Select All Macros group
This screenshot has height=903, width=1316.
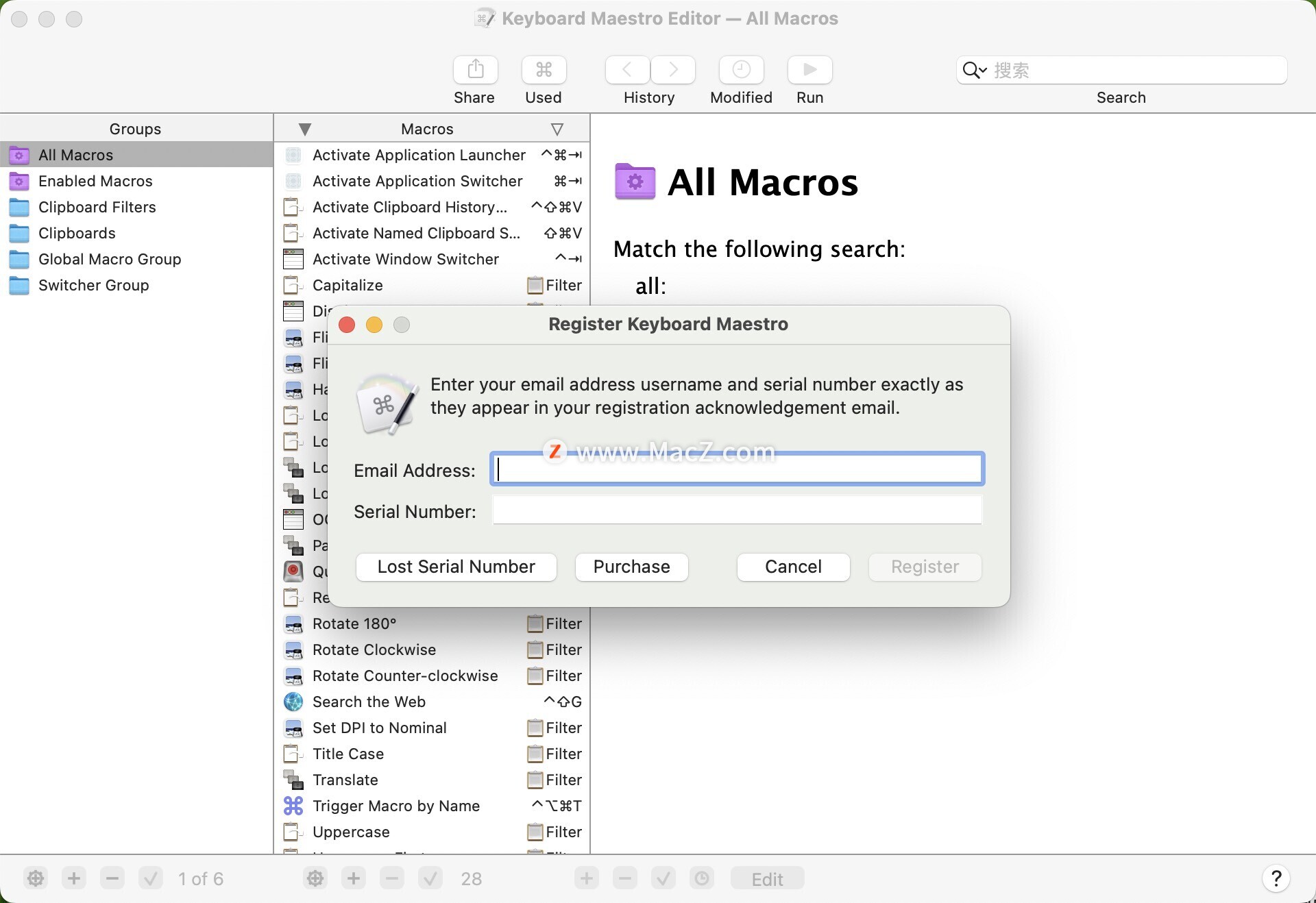[136, 155]
